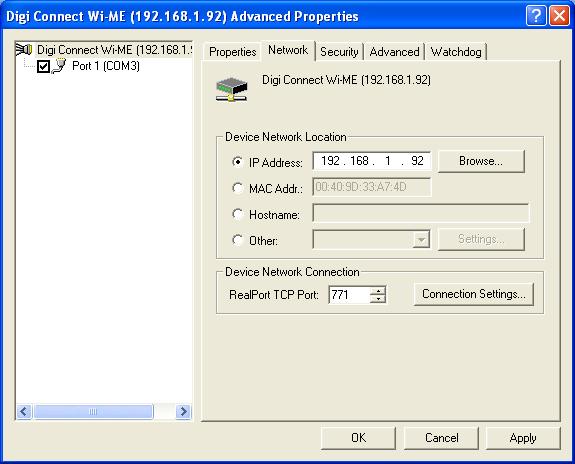Switch to the Watchdog tab
Image resolution: width=575 pixels, height=464 pixels.
tap(456, 52)
